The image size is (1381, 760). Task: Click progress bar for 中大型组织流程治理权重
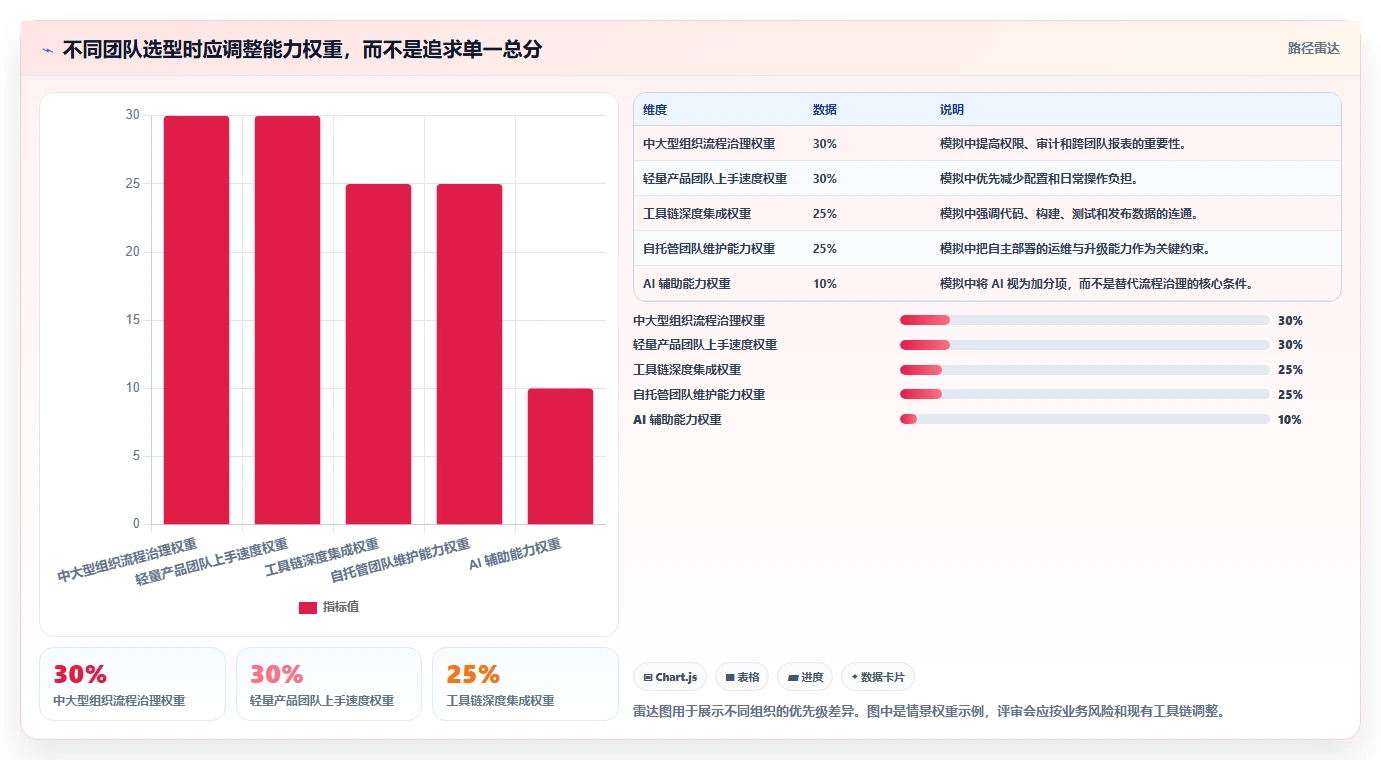tap(1085, 320)
